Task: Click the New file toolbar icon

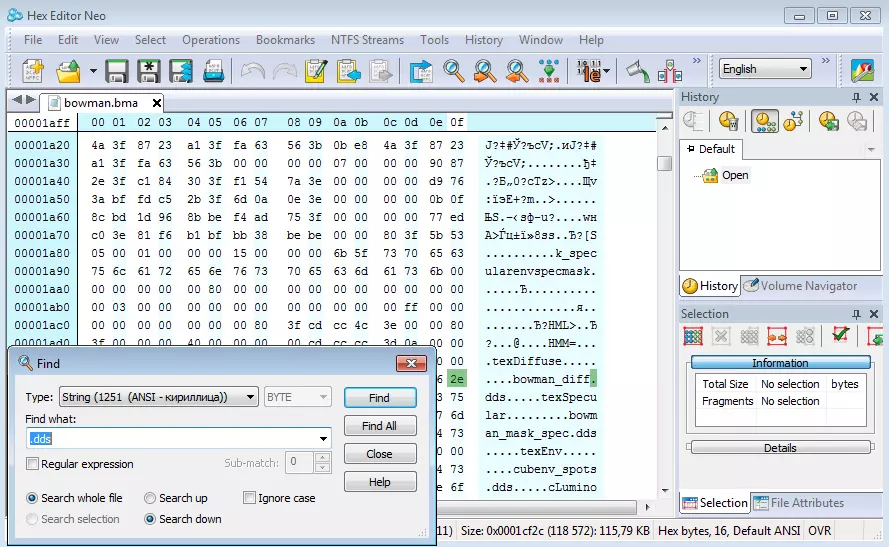Action: tap(33, 71)
